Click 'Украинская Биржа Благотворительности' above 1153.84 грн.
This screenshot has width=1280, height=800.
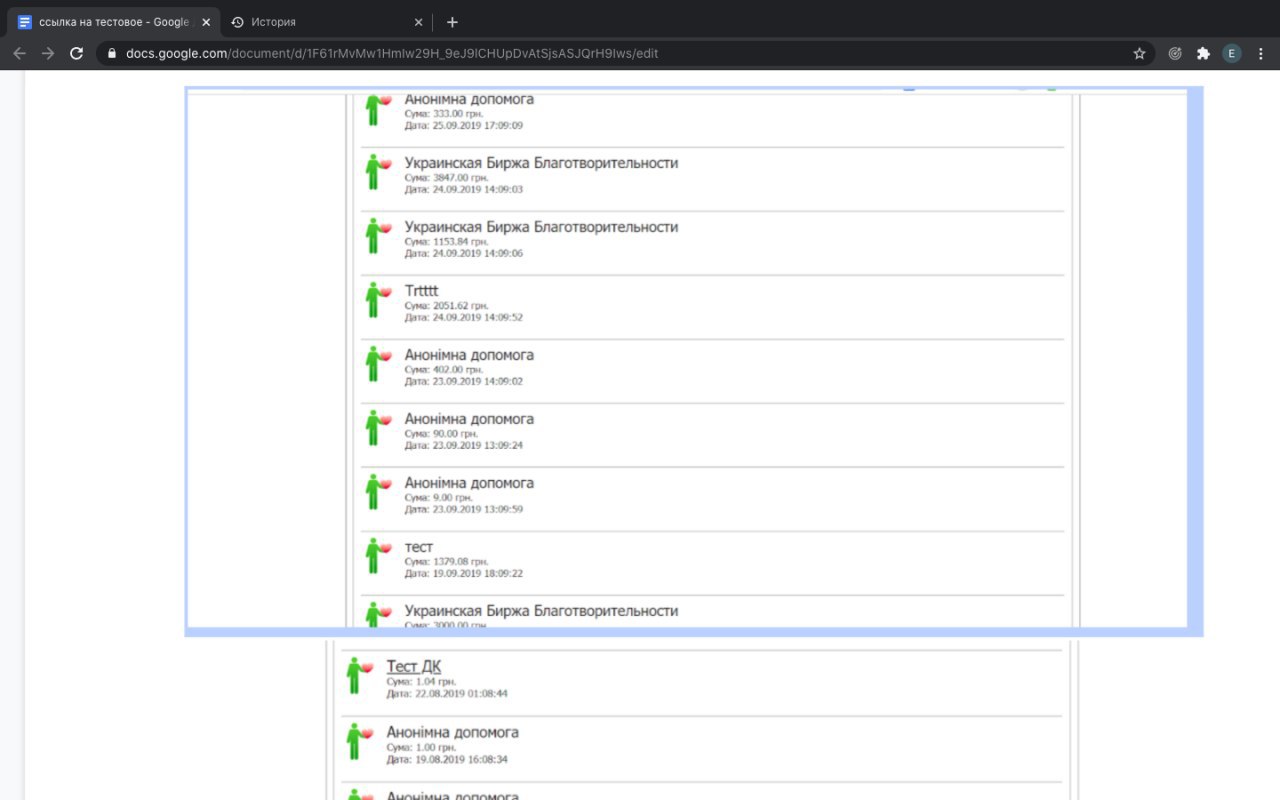541,227
